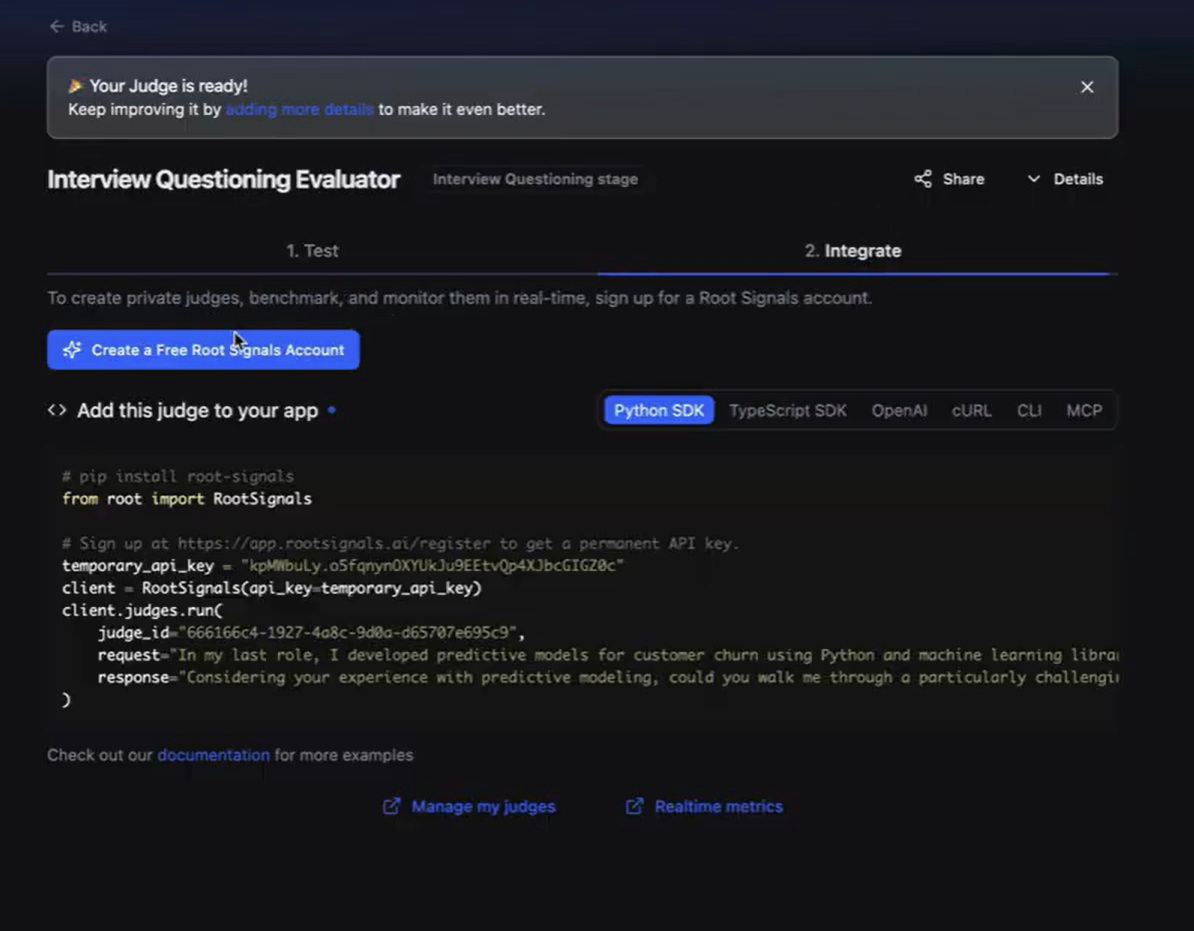Select the CLI tab
This screenshot has height=931, width=1194.
(1029, 410)
